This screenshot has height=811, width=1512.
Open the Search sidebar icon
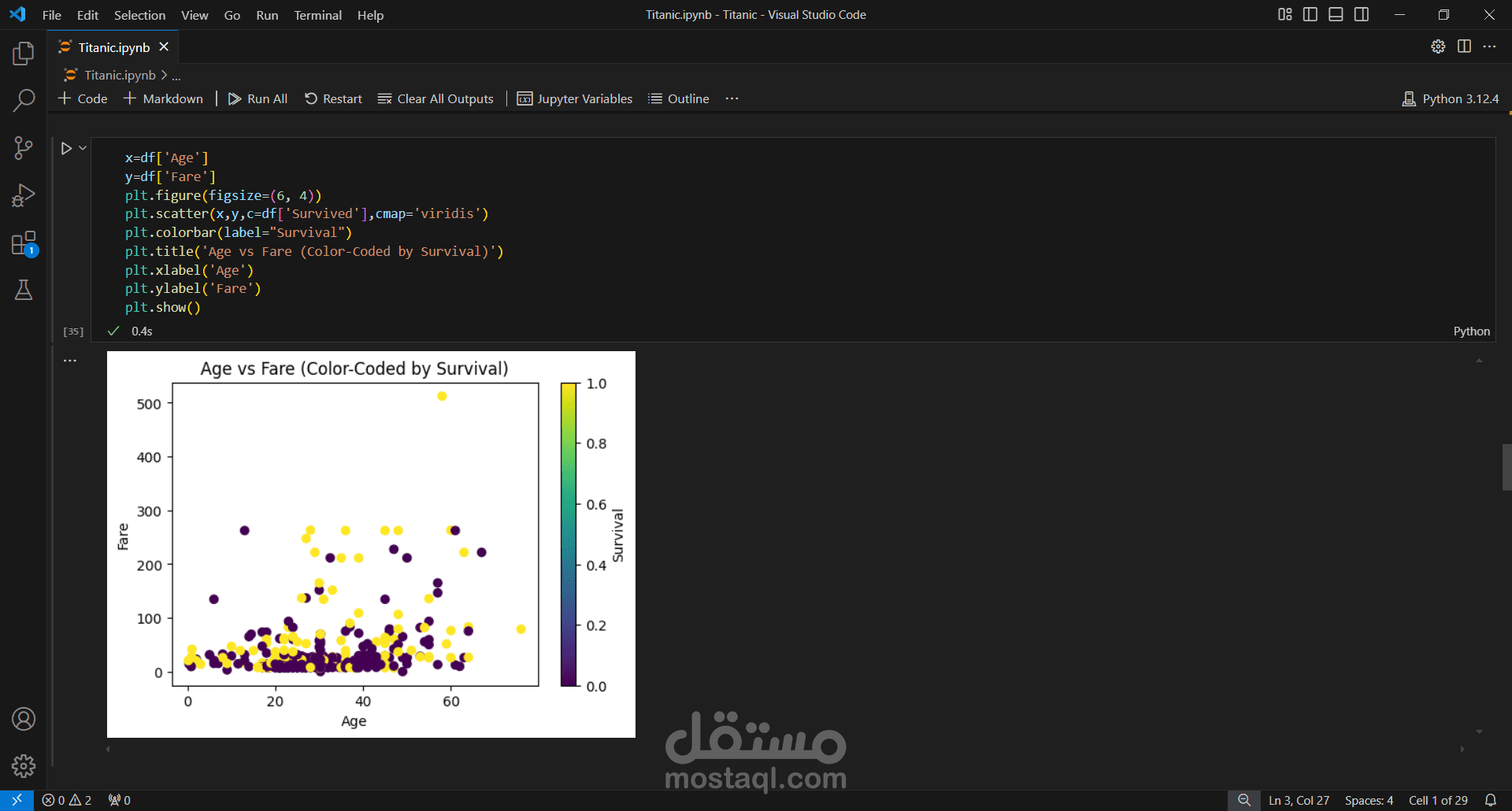23,101
